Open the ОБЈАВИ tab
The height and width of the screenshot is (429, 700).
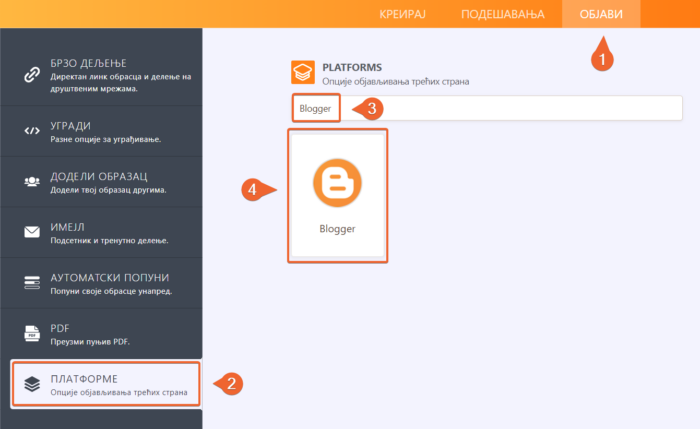tap(601, 14)
